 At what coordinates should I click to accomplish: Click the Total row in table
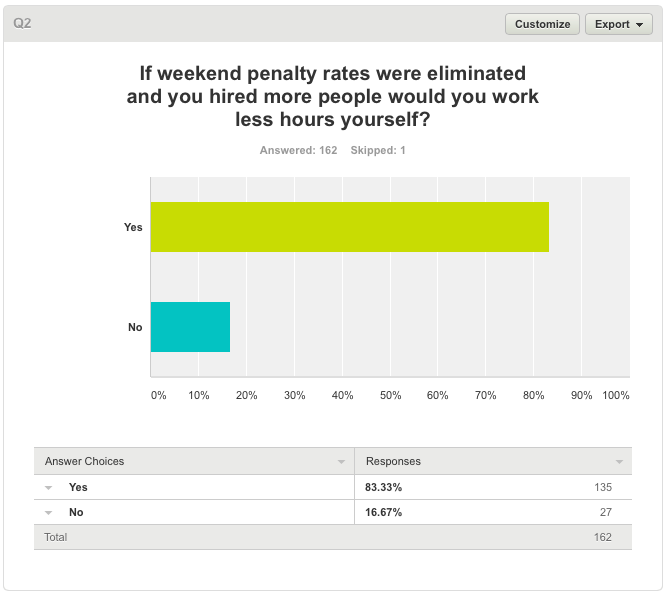click(x=56, y=537)
